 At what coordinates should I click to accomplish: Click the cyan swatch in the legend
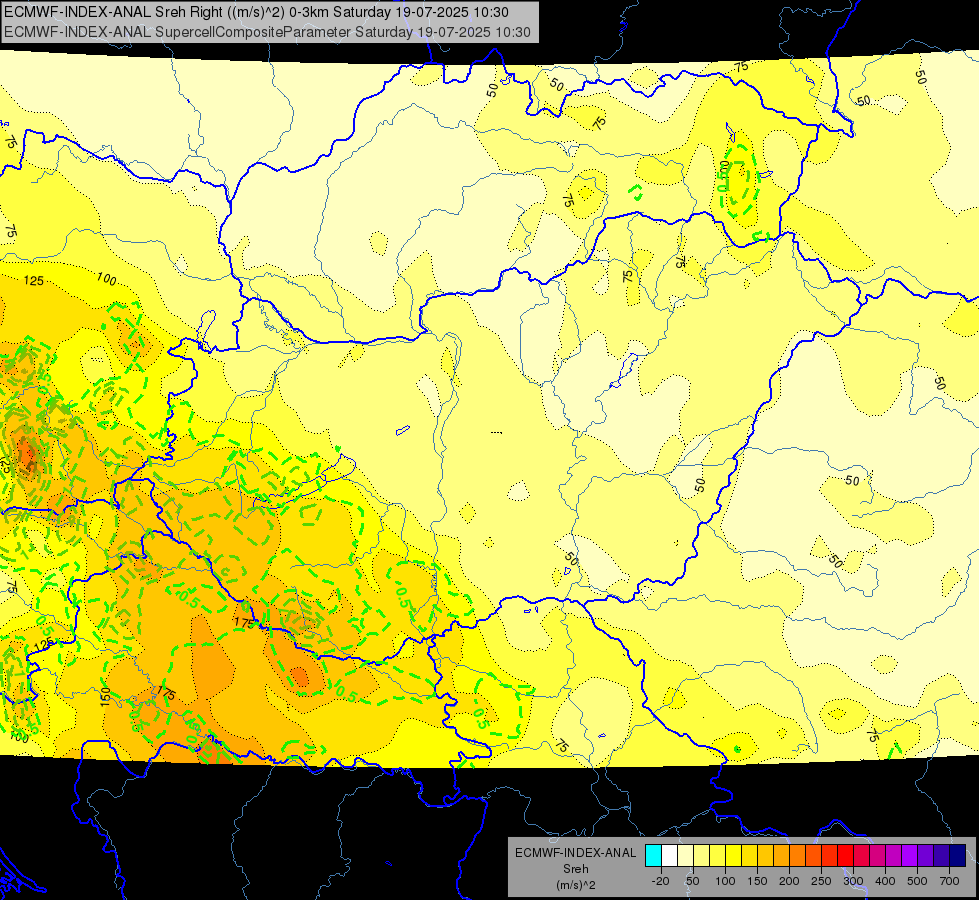[653, 855]
